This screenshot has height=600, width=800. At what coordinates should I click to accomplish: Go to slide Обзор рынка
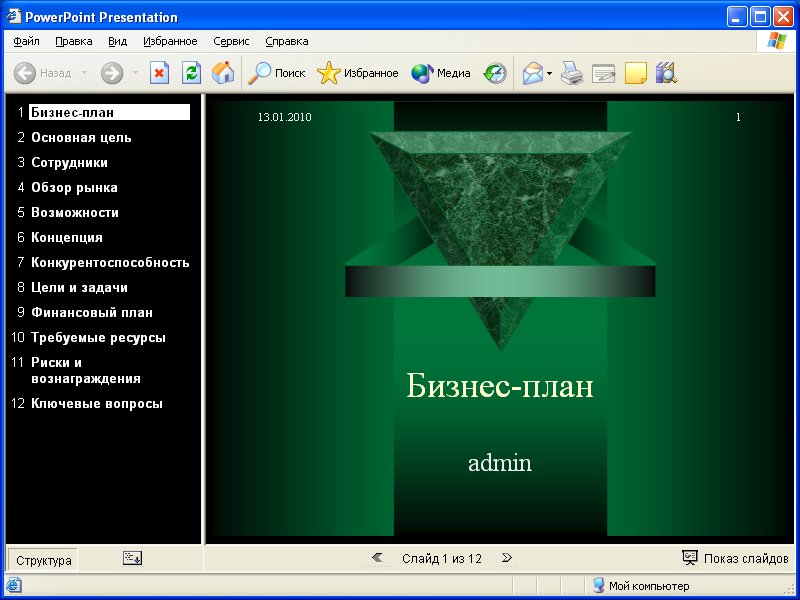(74, 187)
